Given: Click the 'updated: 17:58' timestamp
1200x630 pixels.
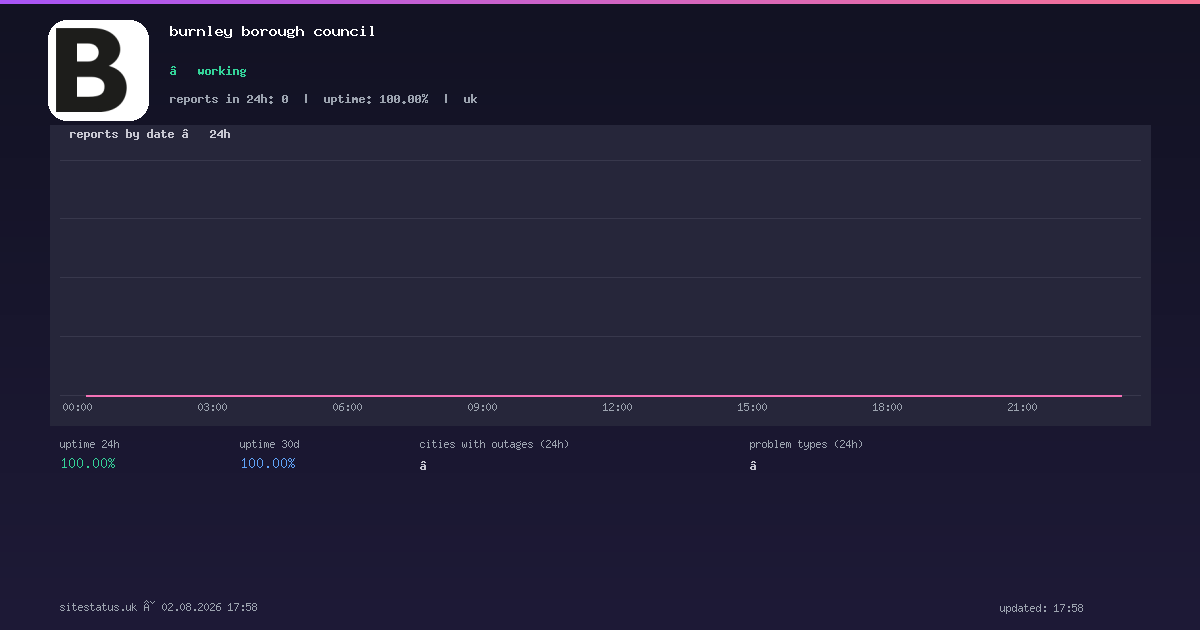Looking at the screenshot, I should (1041, 608).
